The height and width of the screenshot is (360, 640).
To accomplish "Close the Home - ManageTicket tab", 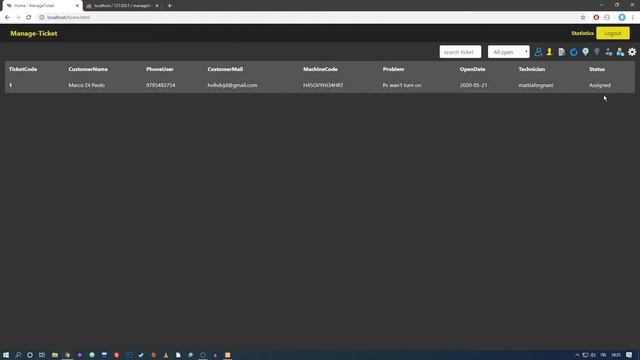I will tap(77, 6).
